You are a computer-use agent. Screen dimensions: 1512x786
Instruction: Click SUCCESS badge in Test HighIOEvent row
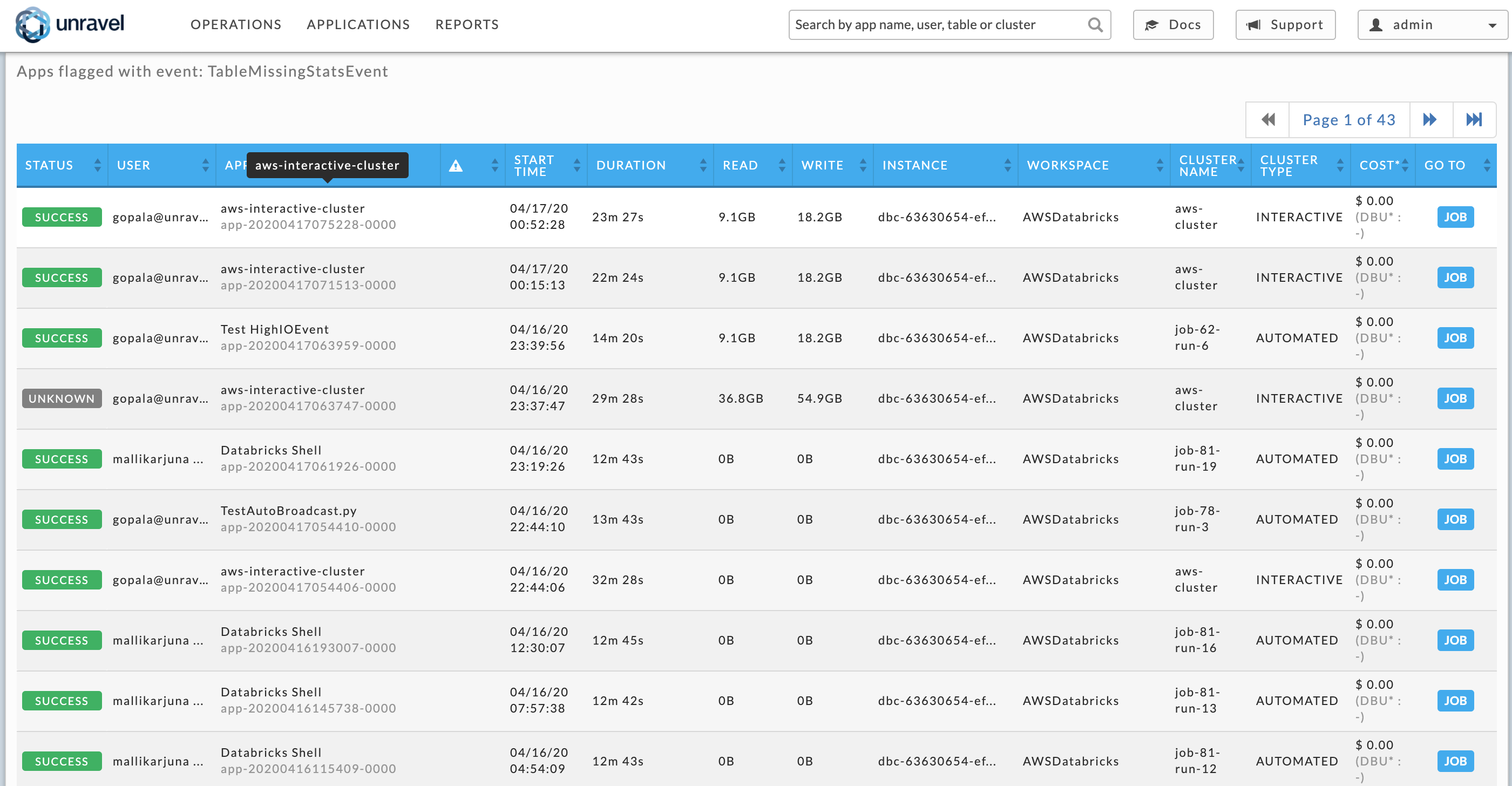coord(62,338)
